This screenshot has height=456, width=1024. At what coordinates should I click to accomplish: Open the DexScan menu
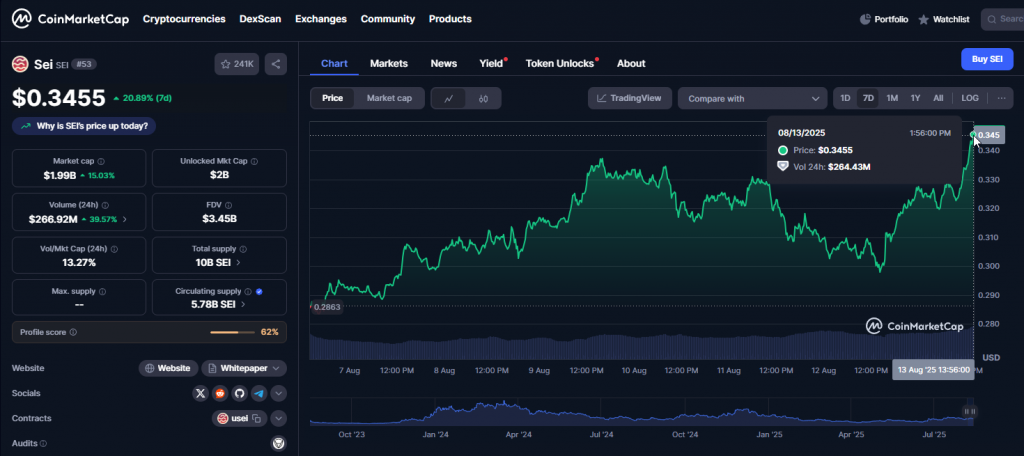(260, 19)
